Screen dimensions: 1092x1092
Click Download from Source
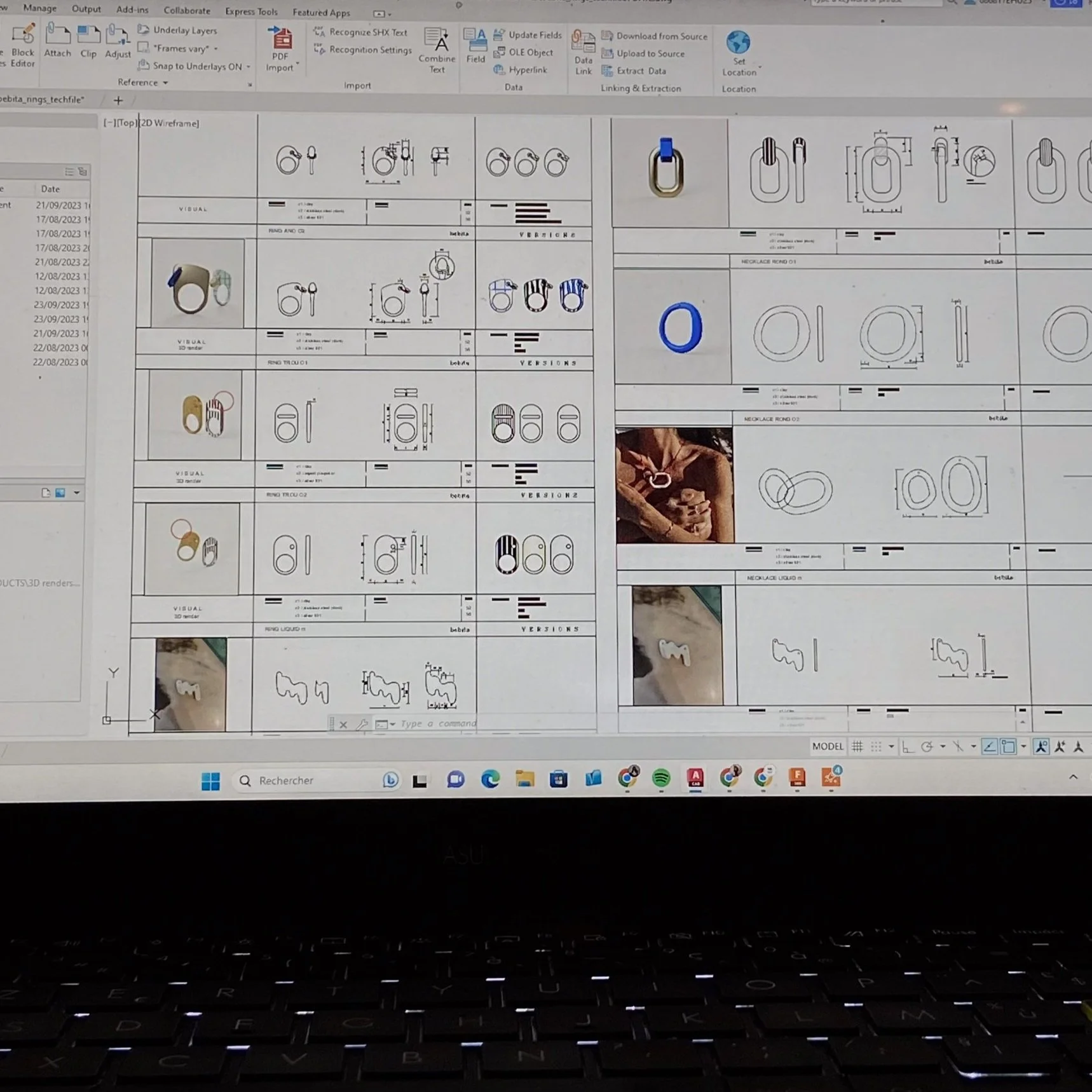tap(655, 36)
